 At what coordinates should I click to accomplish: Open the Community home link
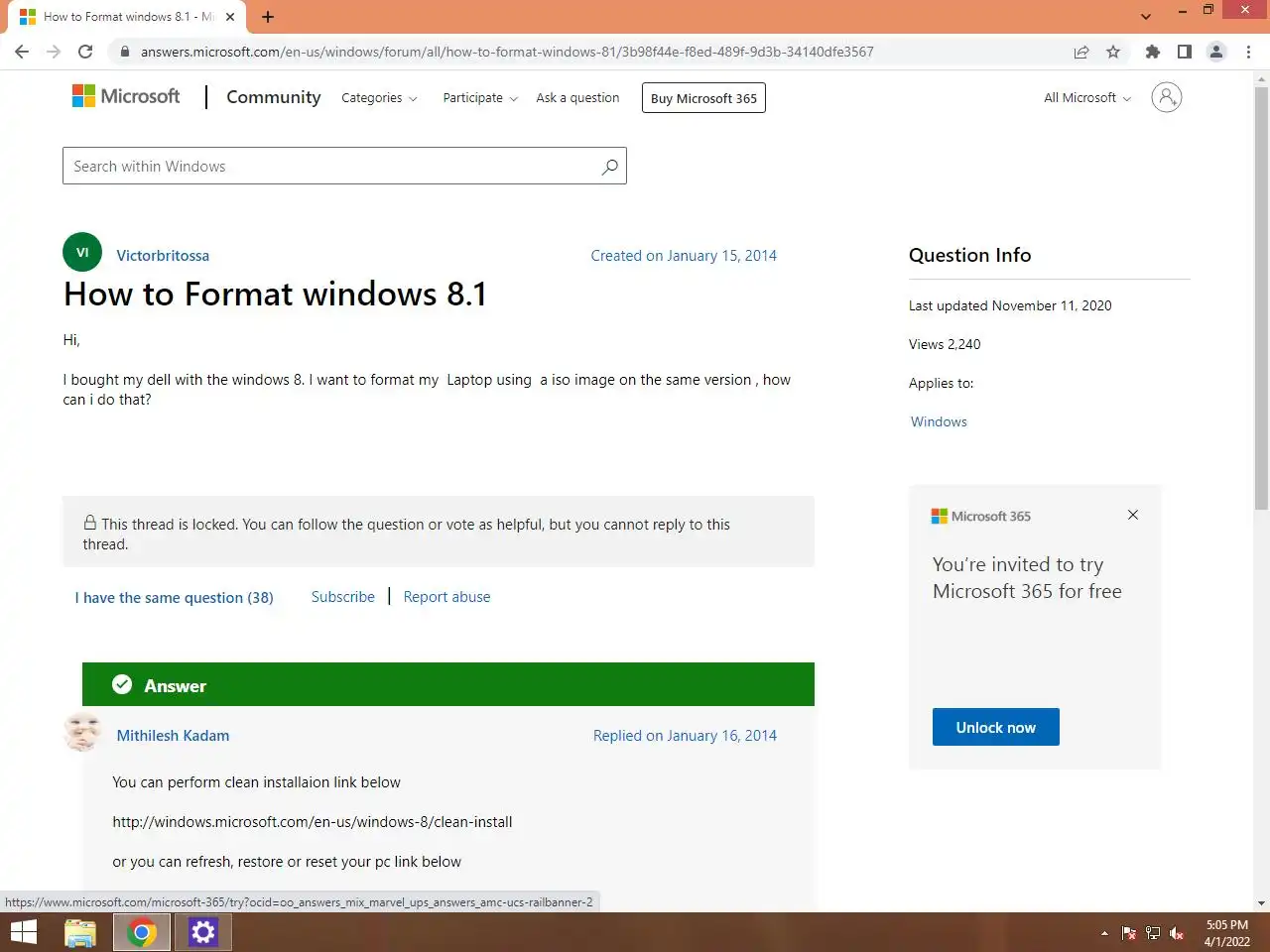[274, 97]
